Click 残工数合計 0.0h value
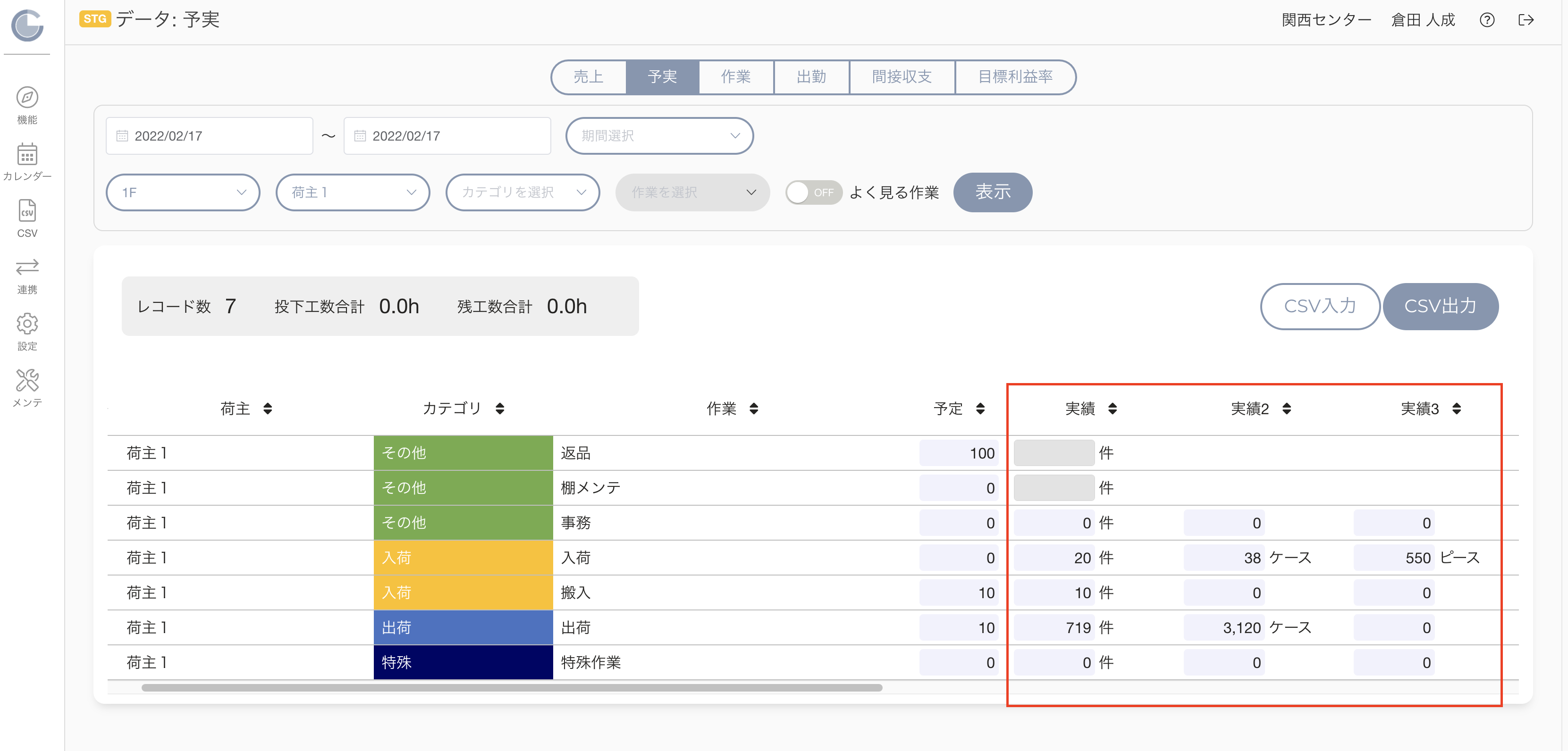 567,306
